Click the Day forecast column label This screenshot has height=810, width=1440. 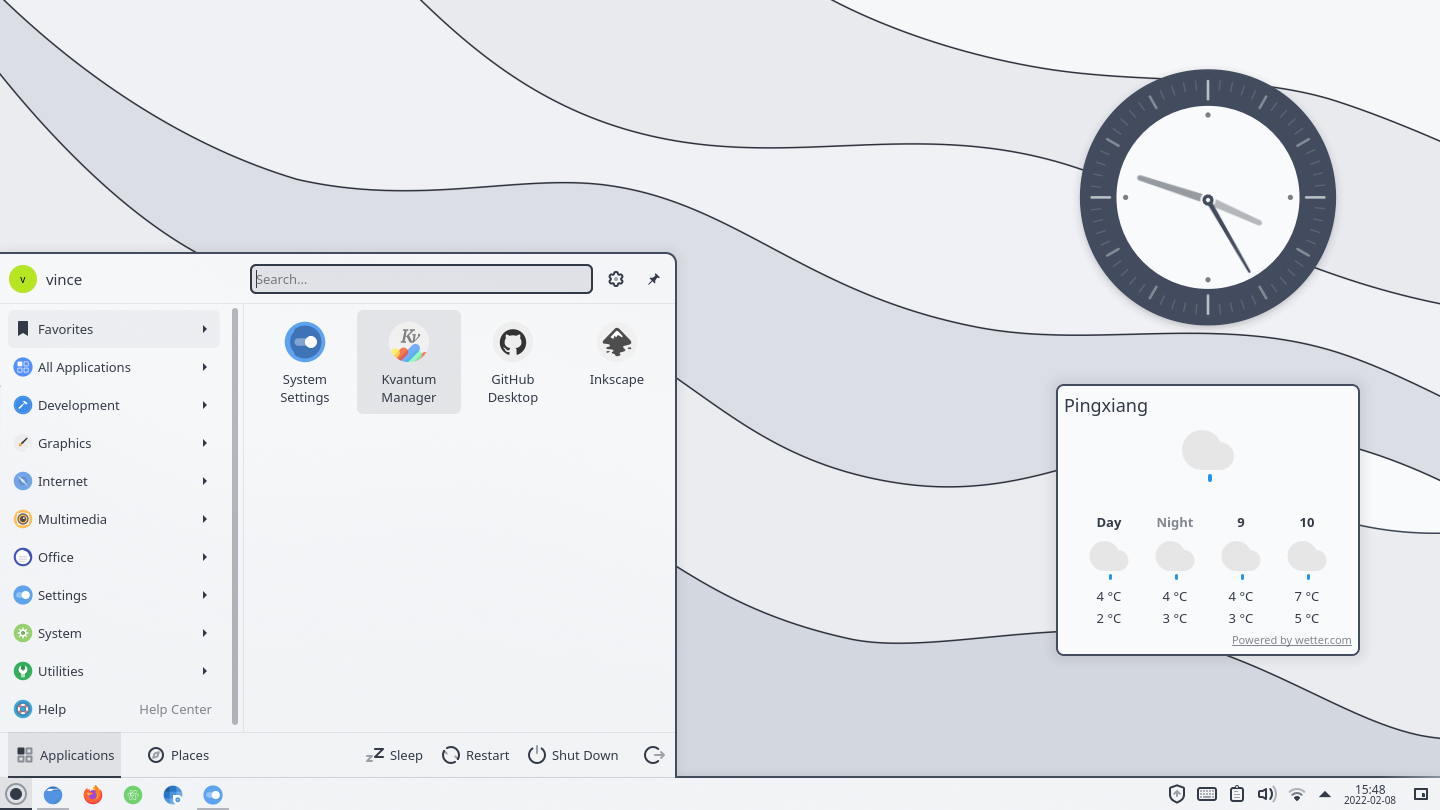pos(1109,522)
